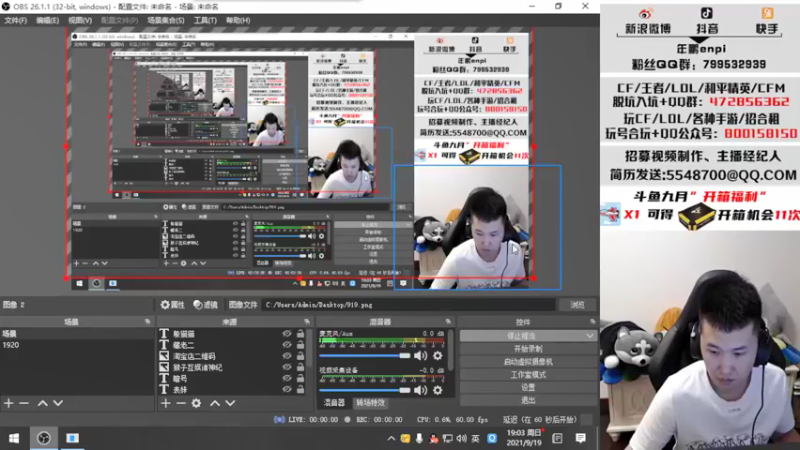The image size is (800, 450).
Task: Switch to the 转场特效 tab
Action: click(x=370, y=403)
